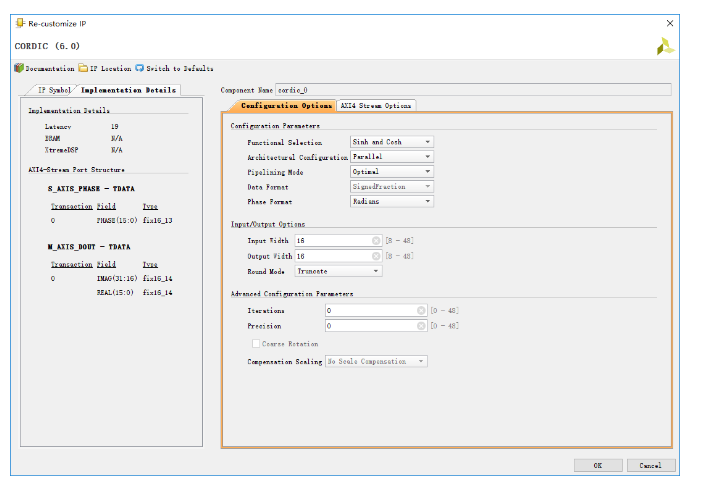Clear the Input Width field icon

[375, 241]
